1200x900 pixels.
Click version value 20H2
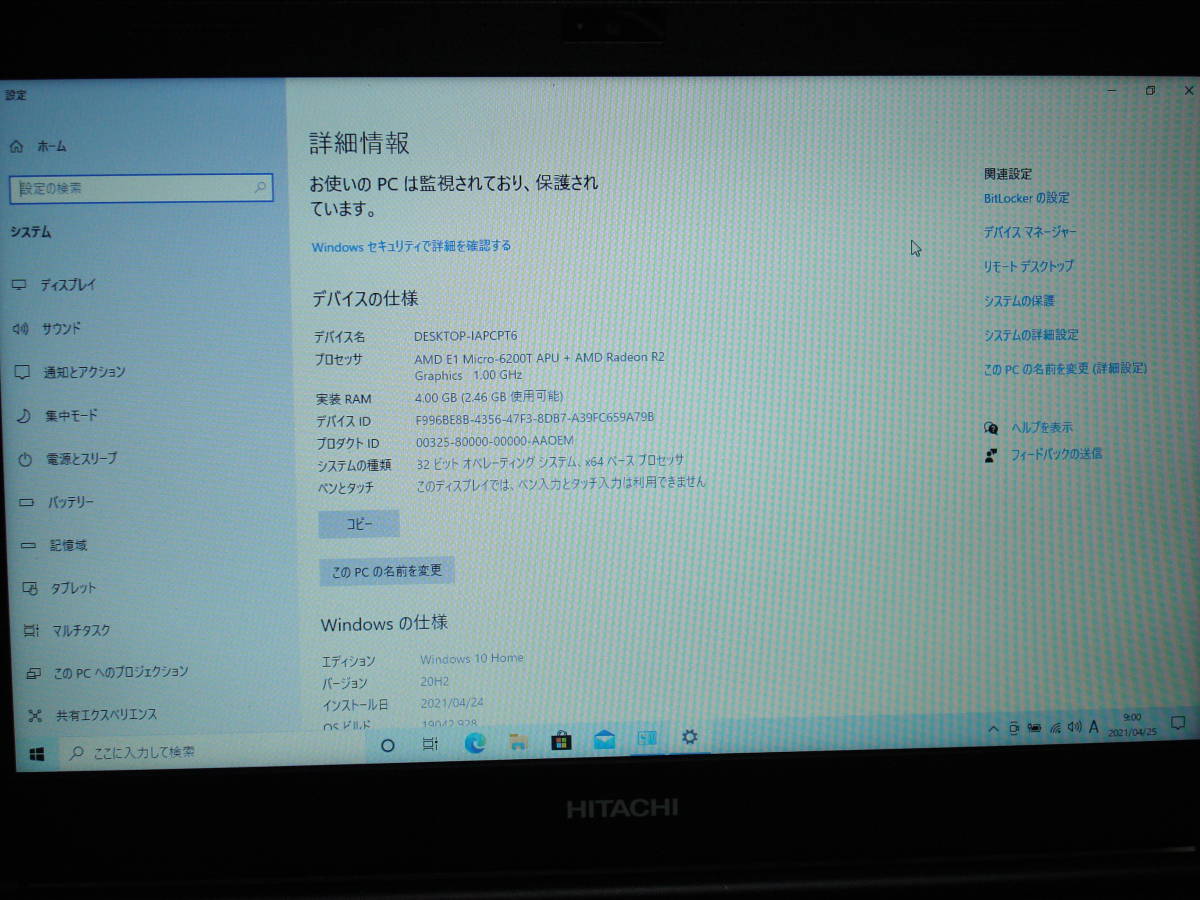click(x=435, y=682)
